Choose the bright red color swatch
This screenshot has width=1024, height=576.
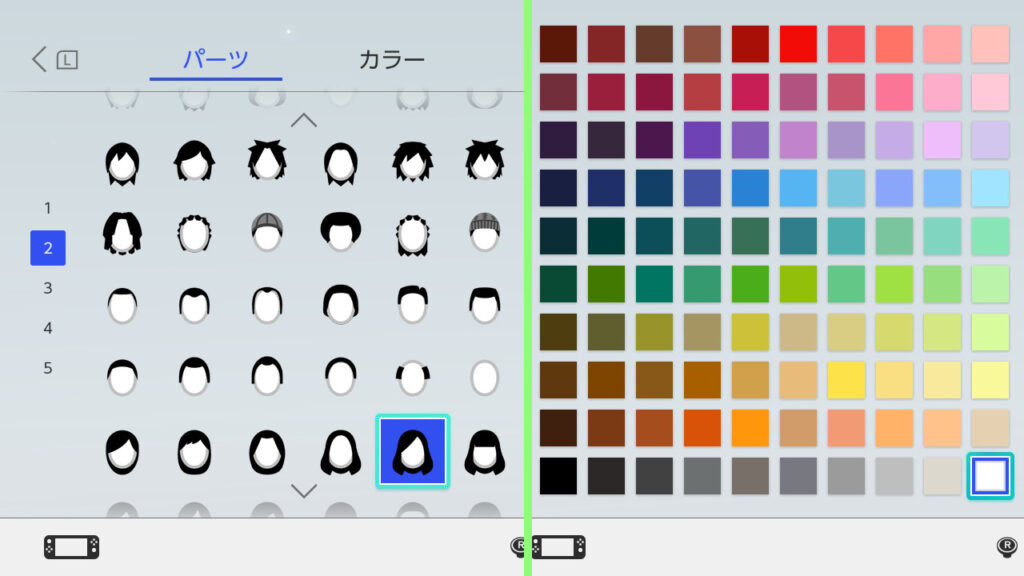coord(798,44)
